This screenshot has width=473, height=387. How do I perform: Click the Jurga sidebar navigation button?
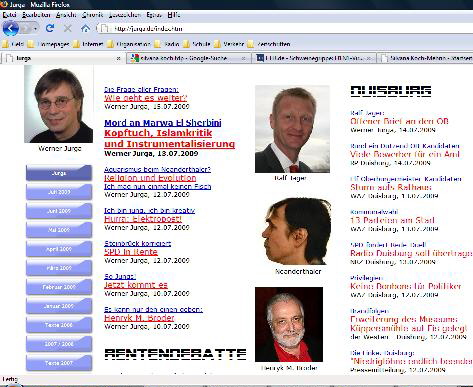click(59, 173)
